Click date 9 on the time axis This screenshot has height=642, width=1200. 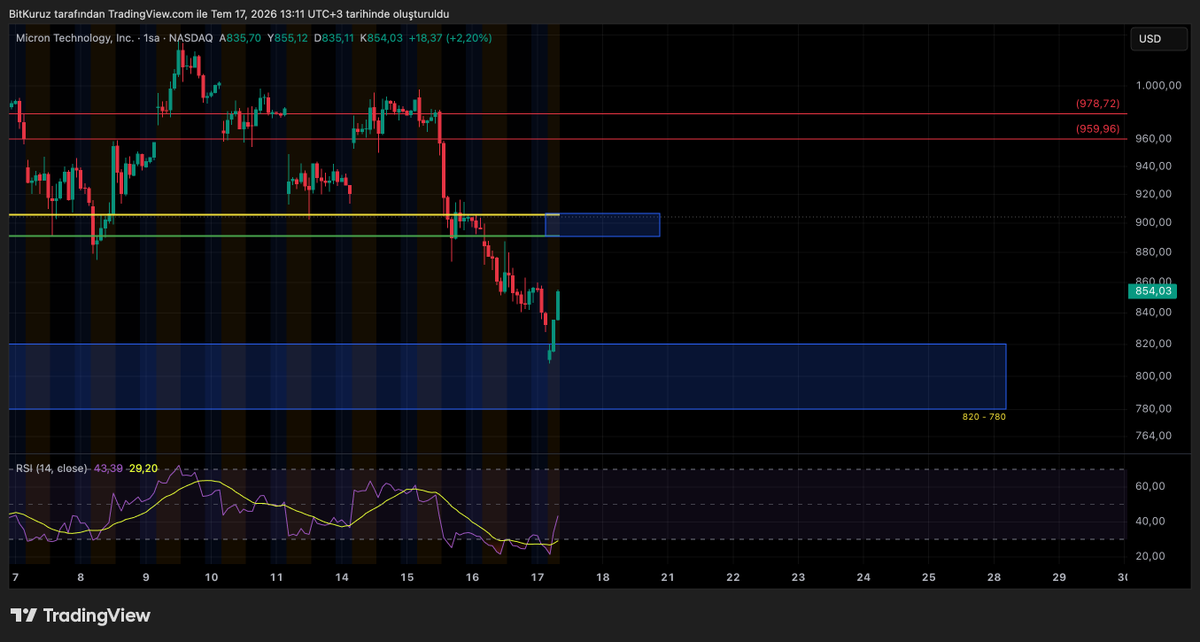pos(146,578)
